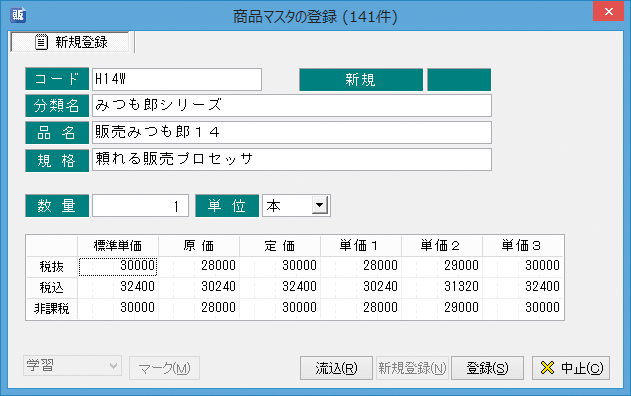Click the 流込(R) button
This screenshot has height=396, width=631.
tap(336, 368)
